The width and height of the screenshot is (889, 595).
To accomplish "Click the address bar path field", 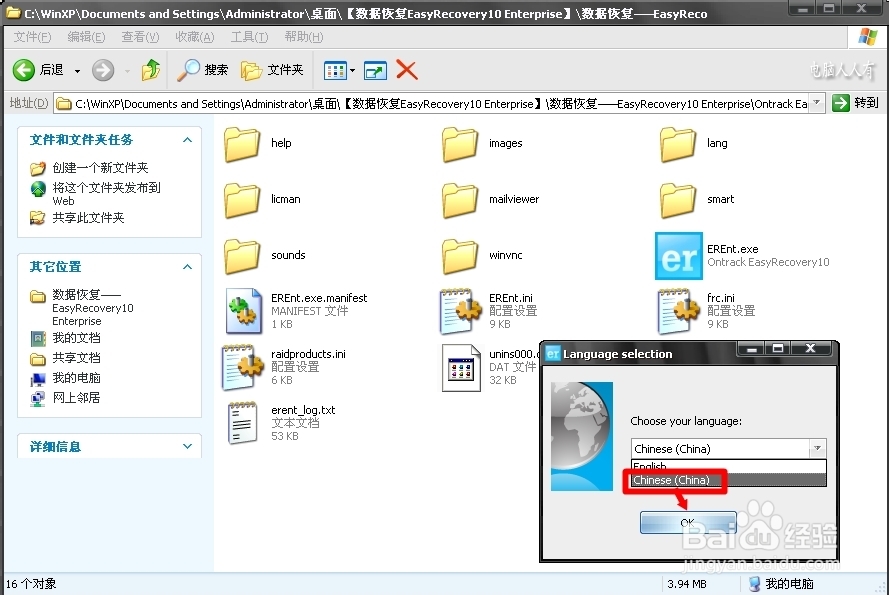I will 433,104.
